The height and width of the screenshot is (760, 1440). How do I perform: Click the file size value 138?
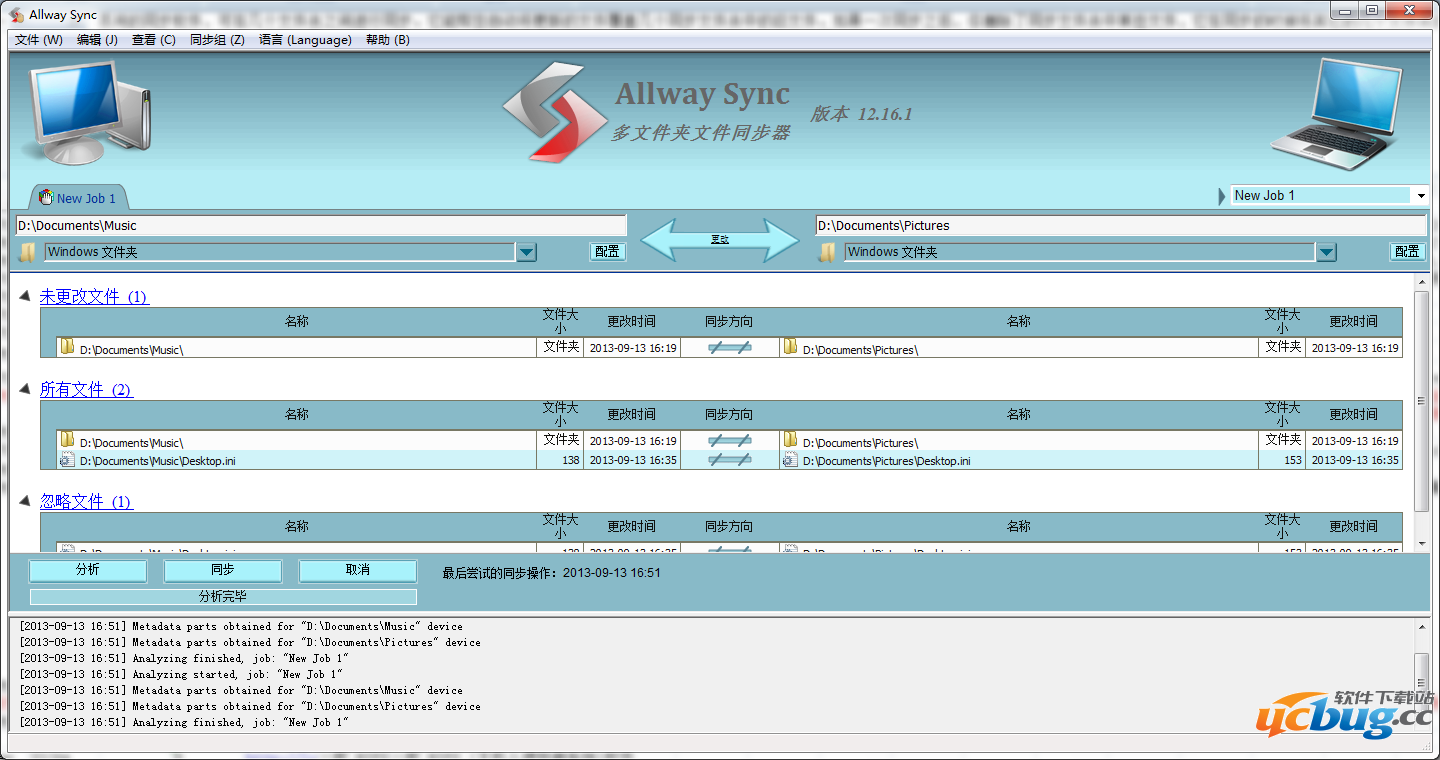point(570,461)
